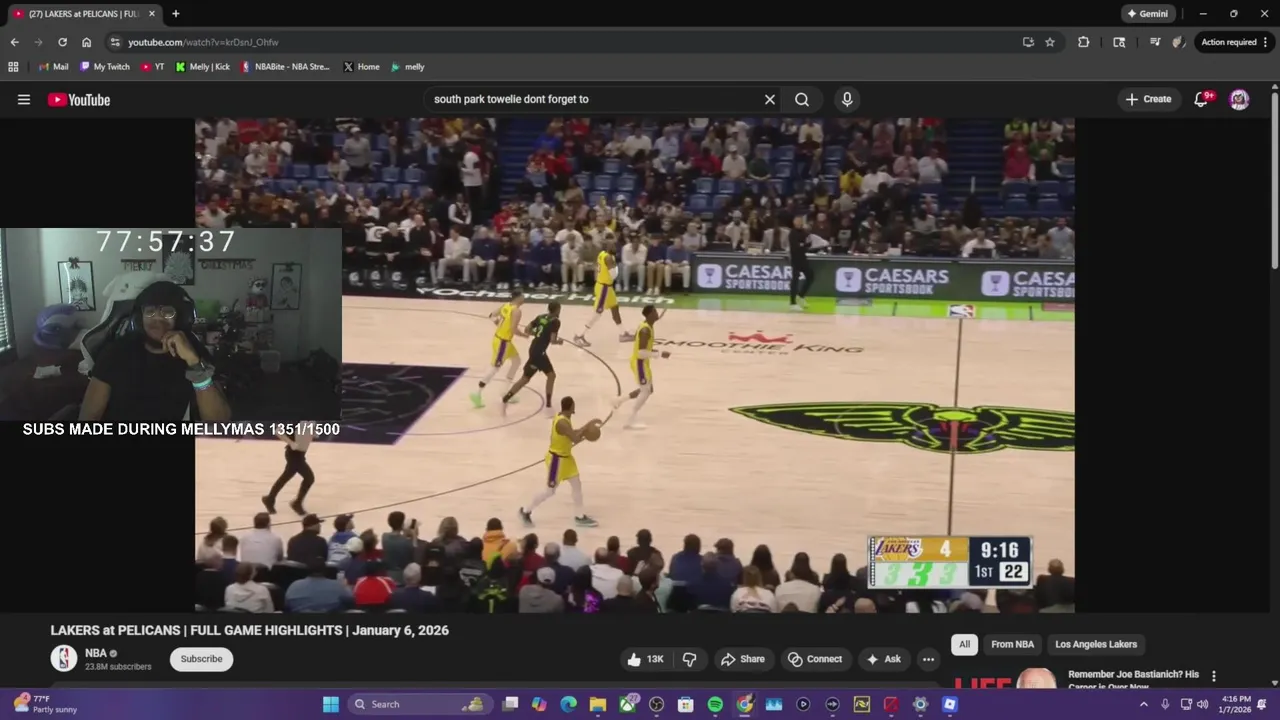Screen dimensions: 1280x720
Task: Open the Melly | Kick bookmark
Action: pos(202,67)
